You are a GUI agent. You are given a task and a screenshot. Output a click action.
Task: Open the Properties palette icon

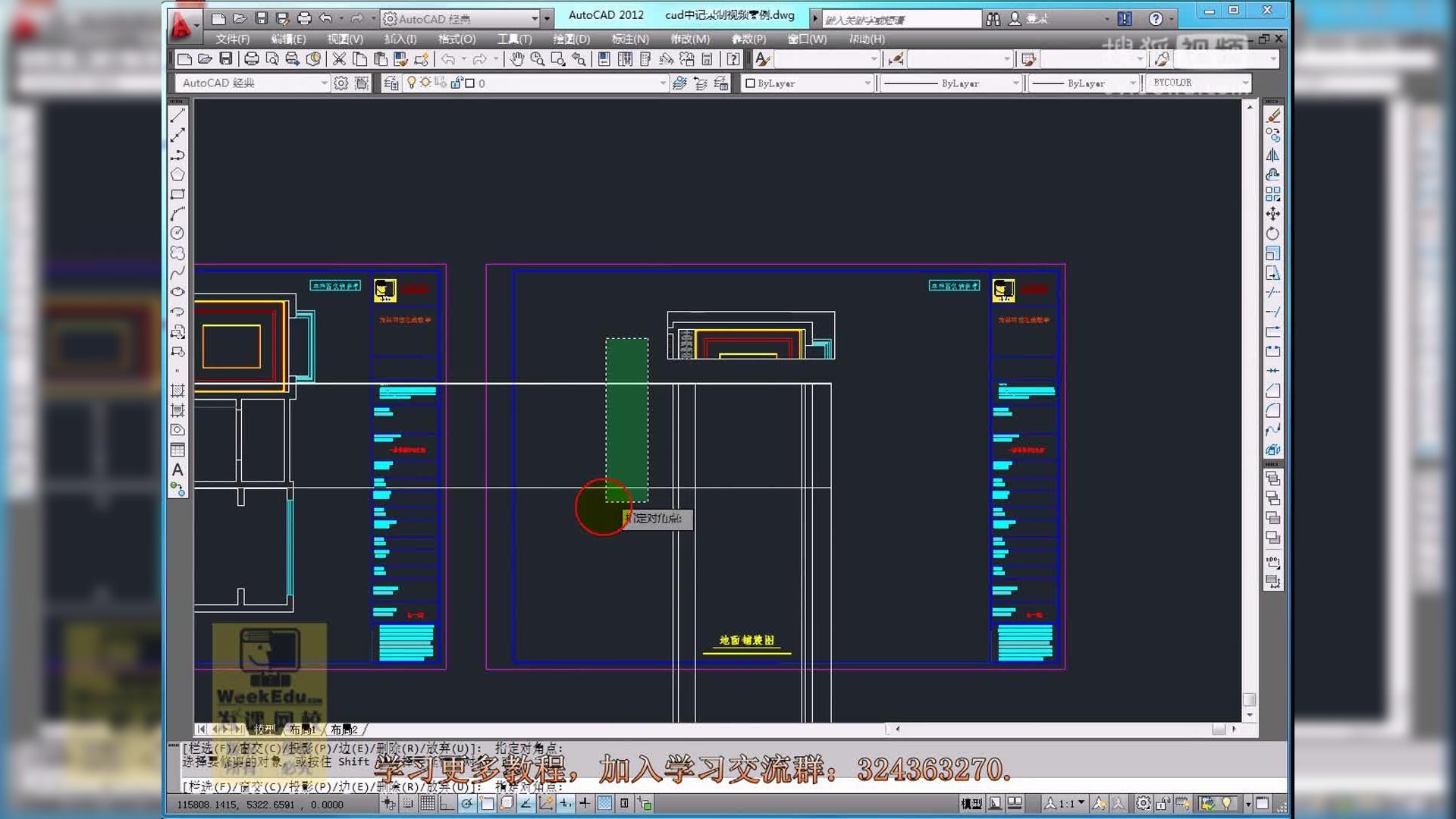coord(604,59)
